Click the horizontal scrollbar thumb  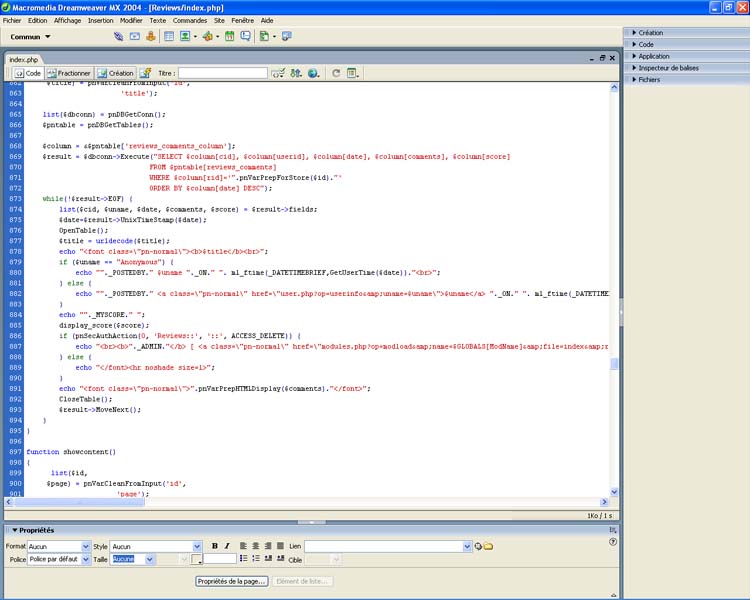[x=79, y=502]
